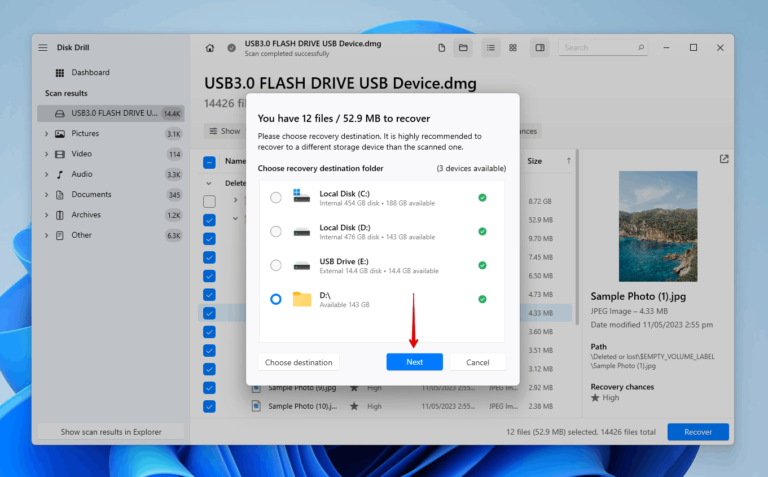Open the Dashboard in sidebar
Screen dimensions: 768x477
click(x=90, y=73)
